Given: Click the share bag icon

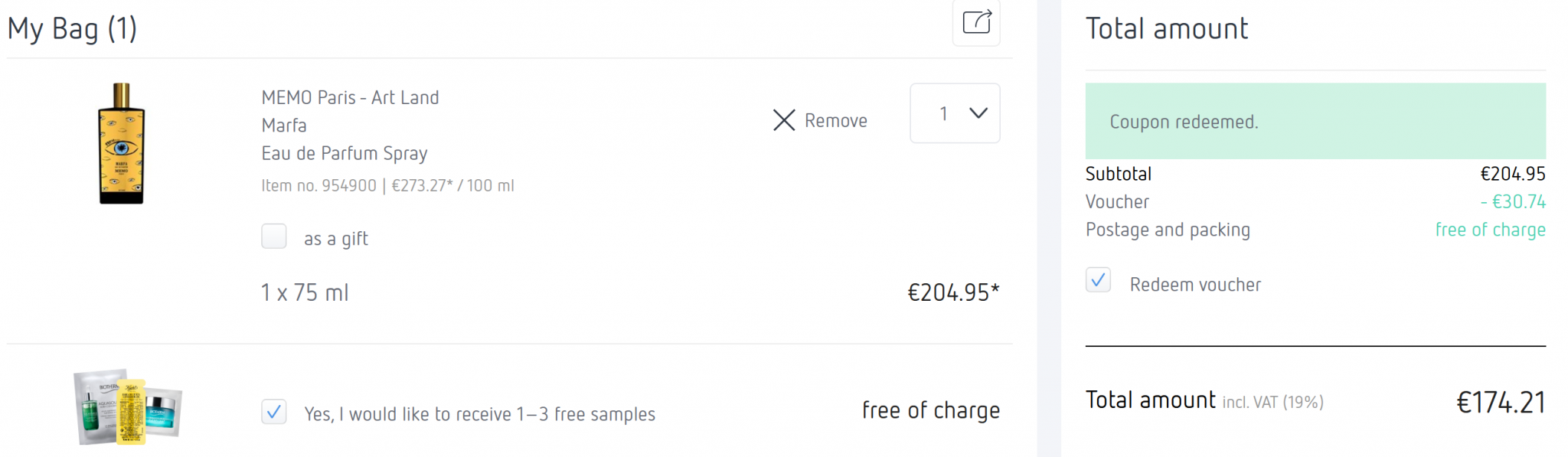Looking at the screenshot, I should [976, 22].
